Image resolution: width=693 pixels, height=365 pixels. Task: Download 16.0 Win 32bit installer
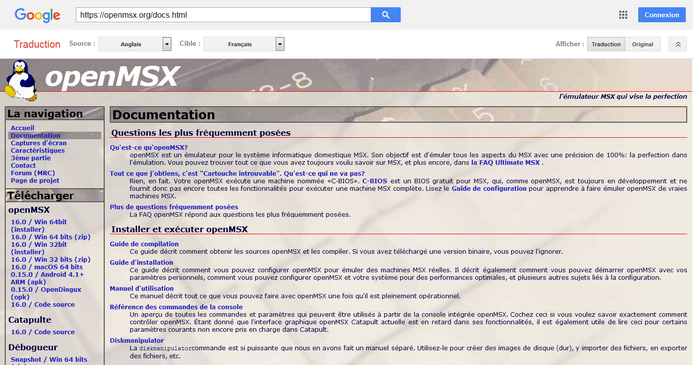[x=38, y=248]
